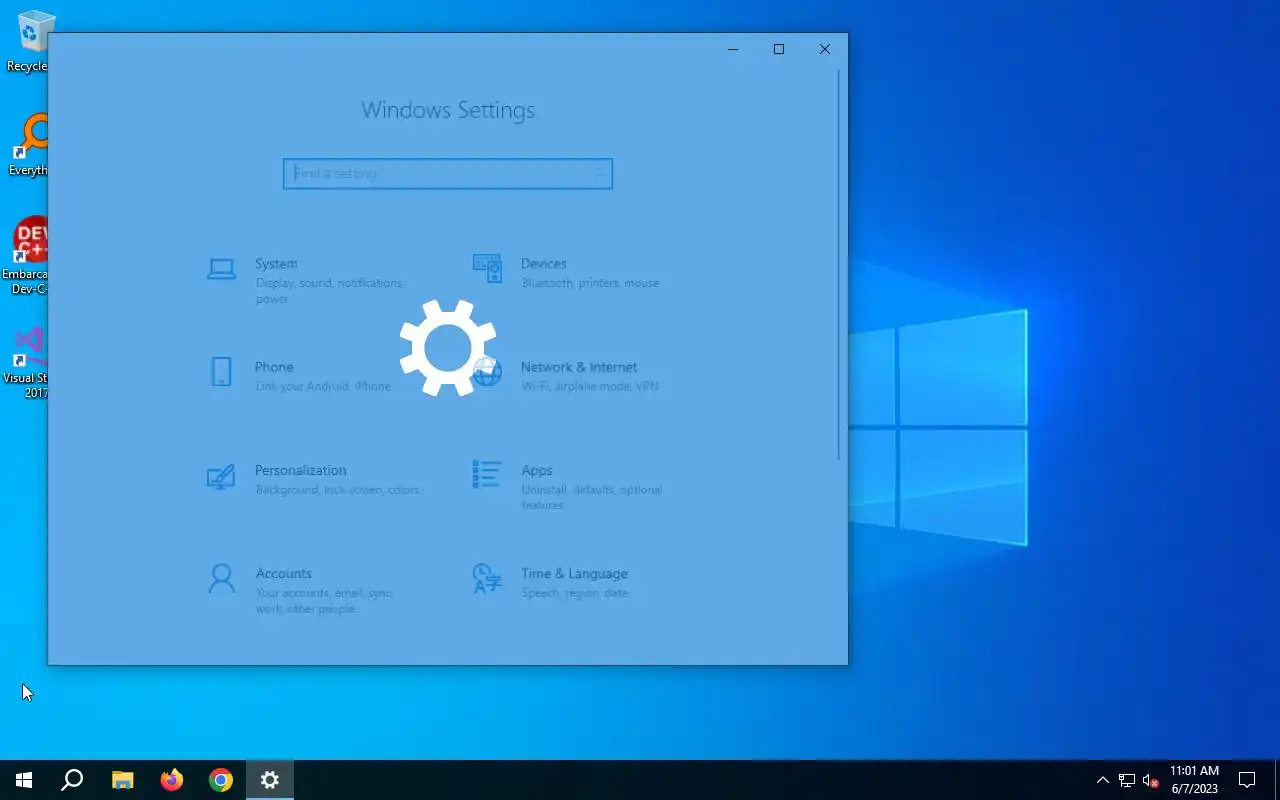Select the Everything desktop shortcut
This screenshot has width=1280, height=800.
pyautogui.click(x=28, y=145)
